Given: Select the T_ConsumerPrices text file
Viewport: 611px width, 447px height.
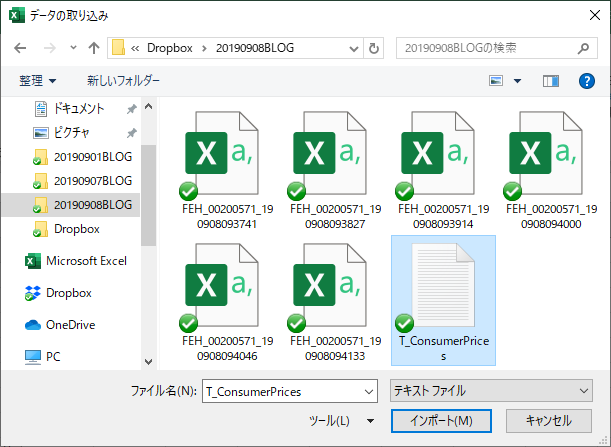Looking at the screenshot, I should [x=443, y=299].
